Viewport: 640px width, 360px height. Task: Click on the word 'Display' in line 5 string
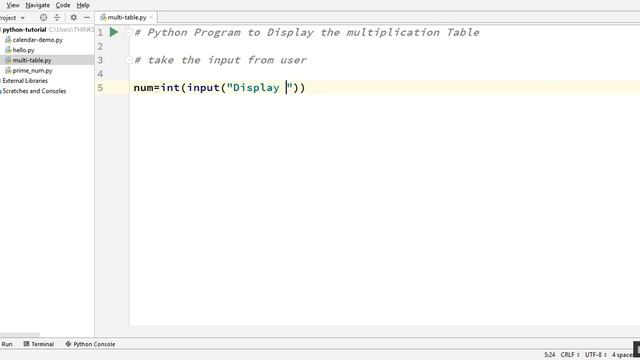tap(256, 88)
